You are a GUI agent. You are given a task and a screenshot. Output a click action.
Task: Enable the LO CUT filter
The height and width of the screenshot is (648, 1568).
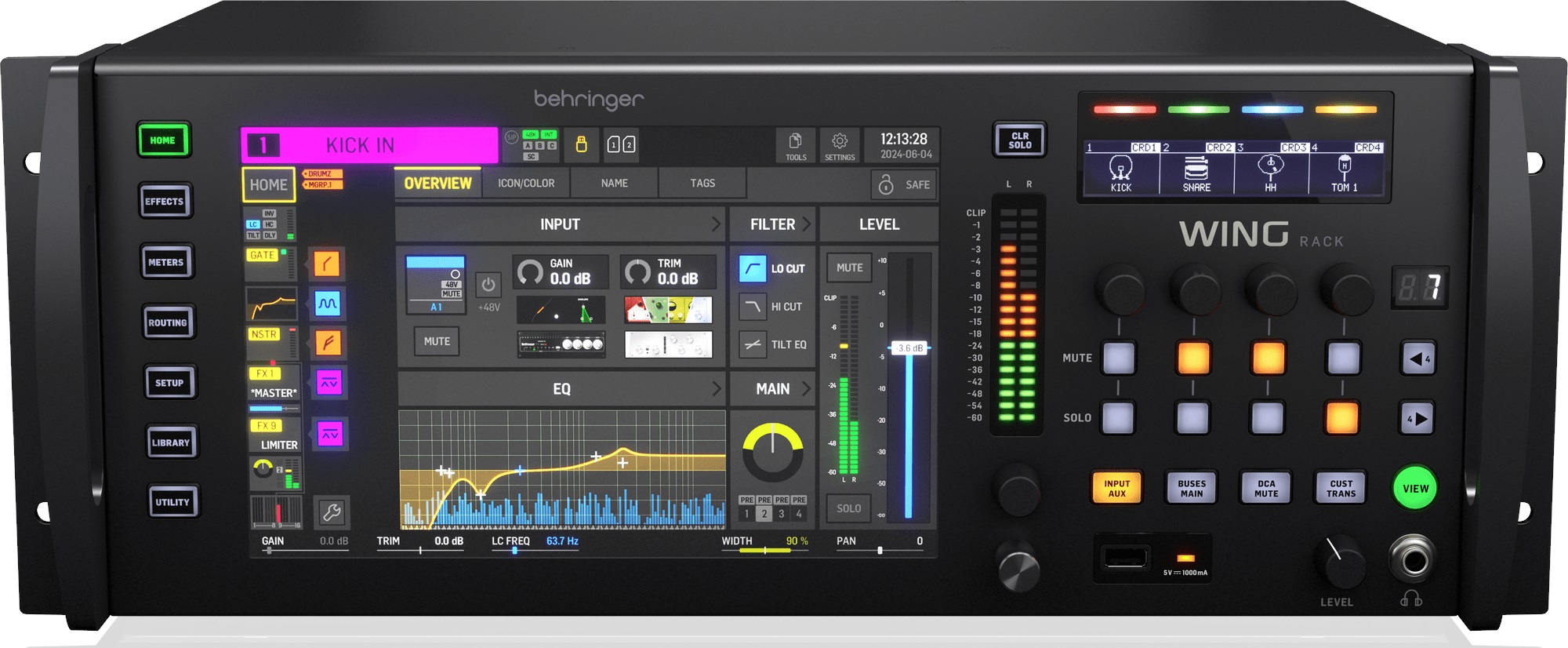pos(753,268)
